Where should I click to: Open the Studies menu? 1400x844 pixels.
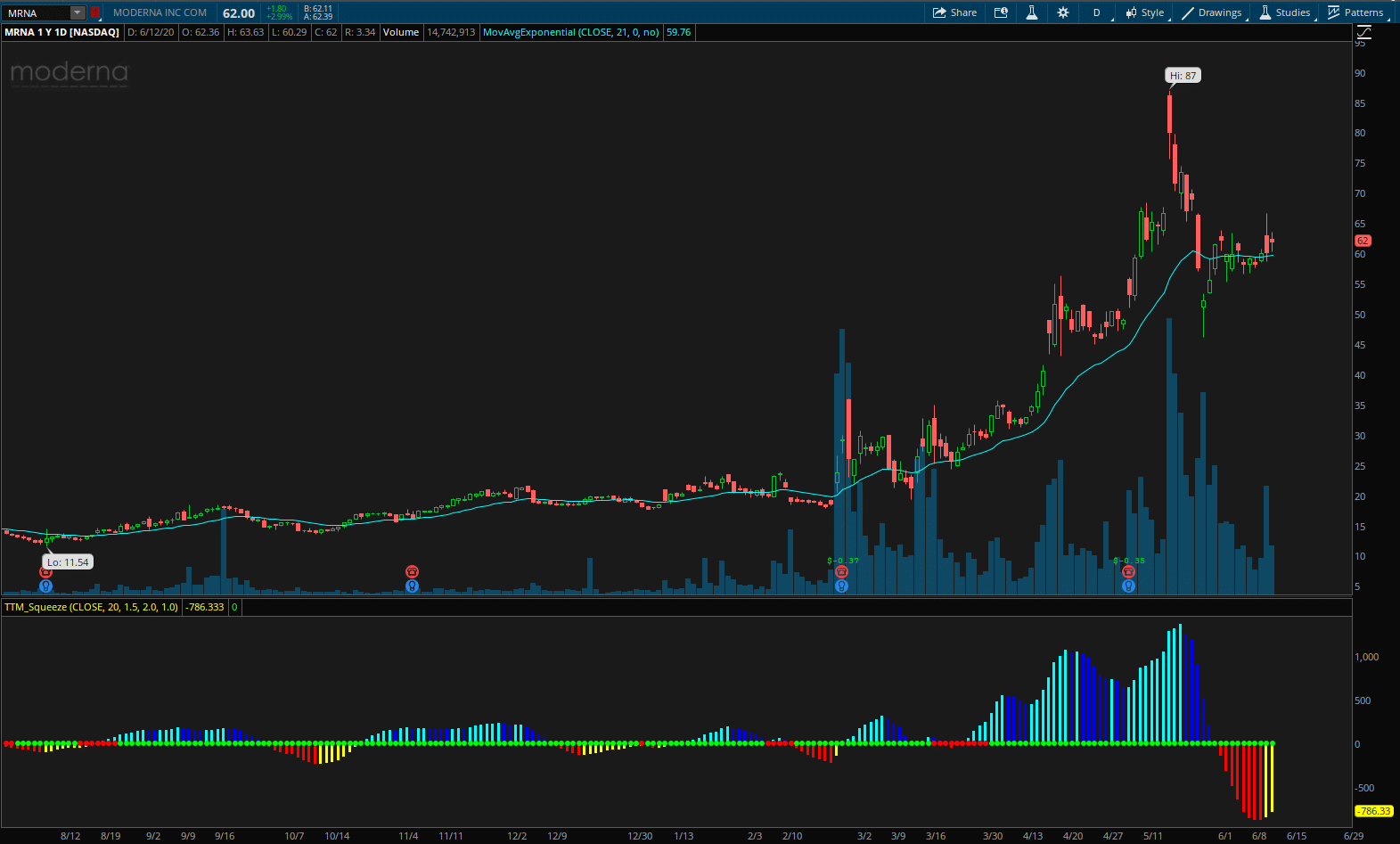(1284, 12)
